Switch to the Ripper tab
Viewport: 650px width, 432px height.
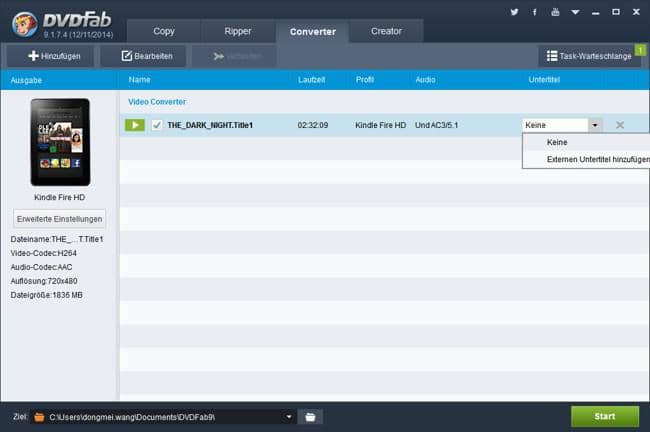[238, 31]
